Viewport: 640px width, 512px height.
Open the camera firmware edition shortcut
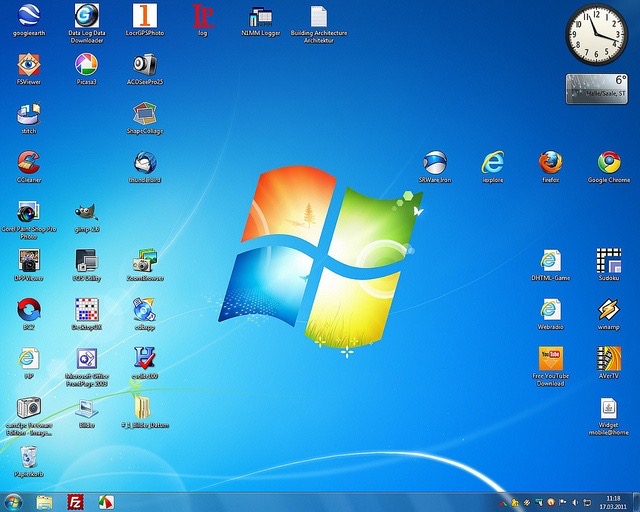(x=29, y=416)
